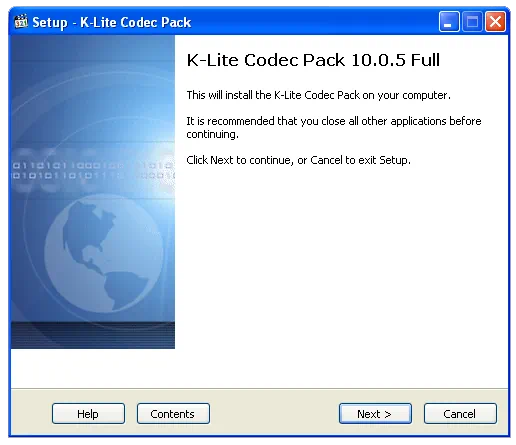Click the Next > button
This screenshot has height=445, width=516.
(375, 414)
